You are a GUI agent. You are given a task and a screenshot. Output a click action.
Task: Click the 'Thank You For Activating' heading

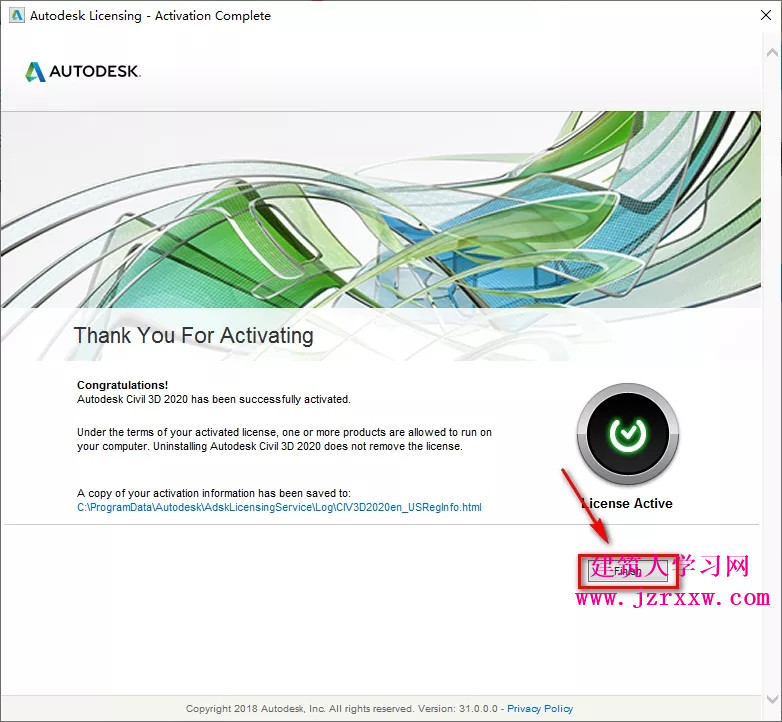(x=194, y=335)
